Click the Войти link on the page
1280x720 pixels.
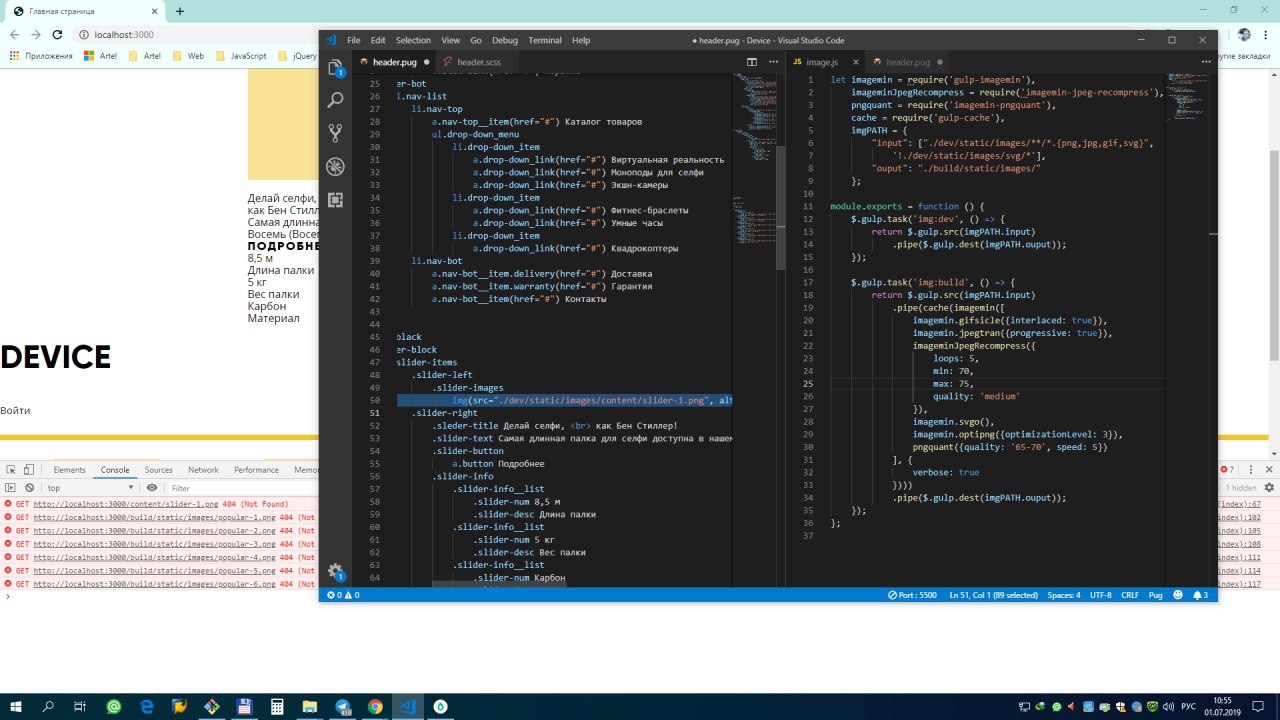[15, 410]
